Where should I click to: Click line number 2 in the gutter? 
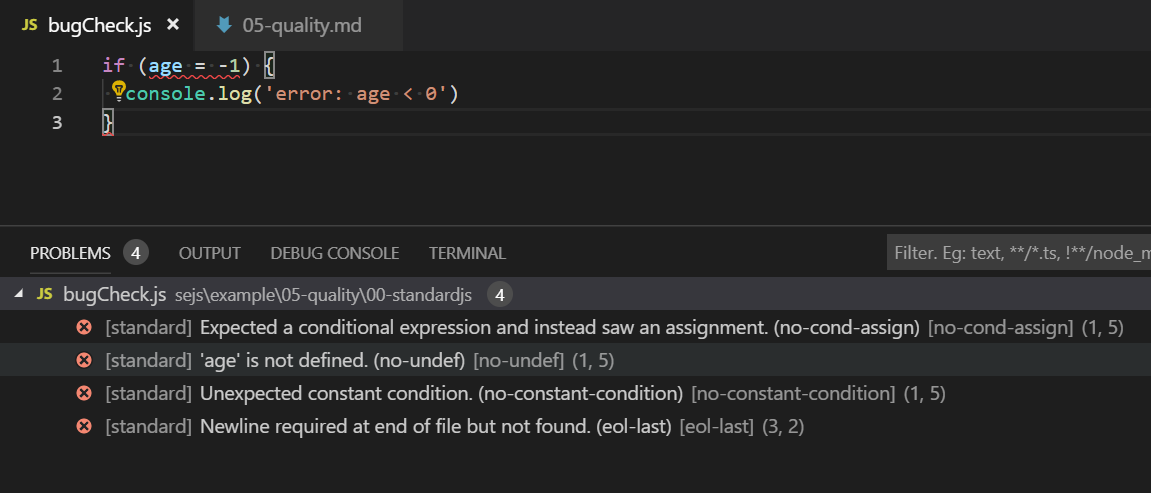56,93
